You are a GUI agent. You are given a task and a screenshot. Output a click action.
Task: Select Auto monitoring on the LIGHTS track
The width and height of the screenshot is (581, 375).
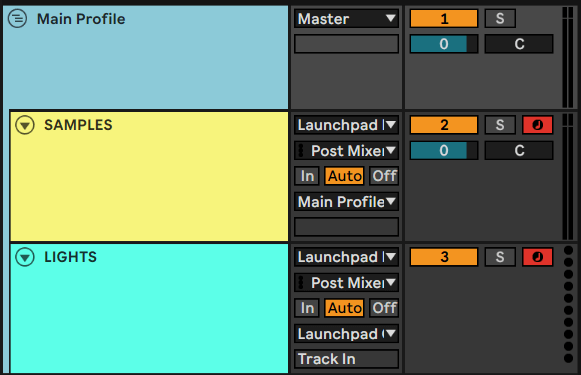(345, 308)
